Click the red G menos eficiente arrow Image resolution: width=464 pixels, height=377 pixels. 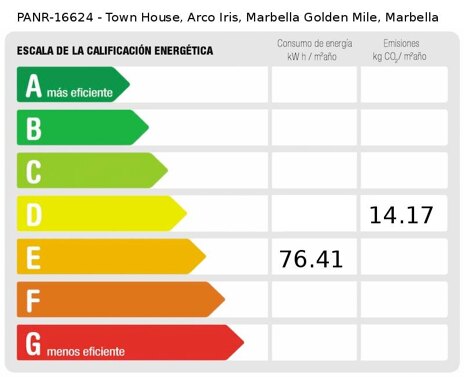[x=130, y=342]
